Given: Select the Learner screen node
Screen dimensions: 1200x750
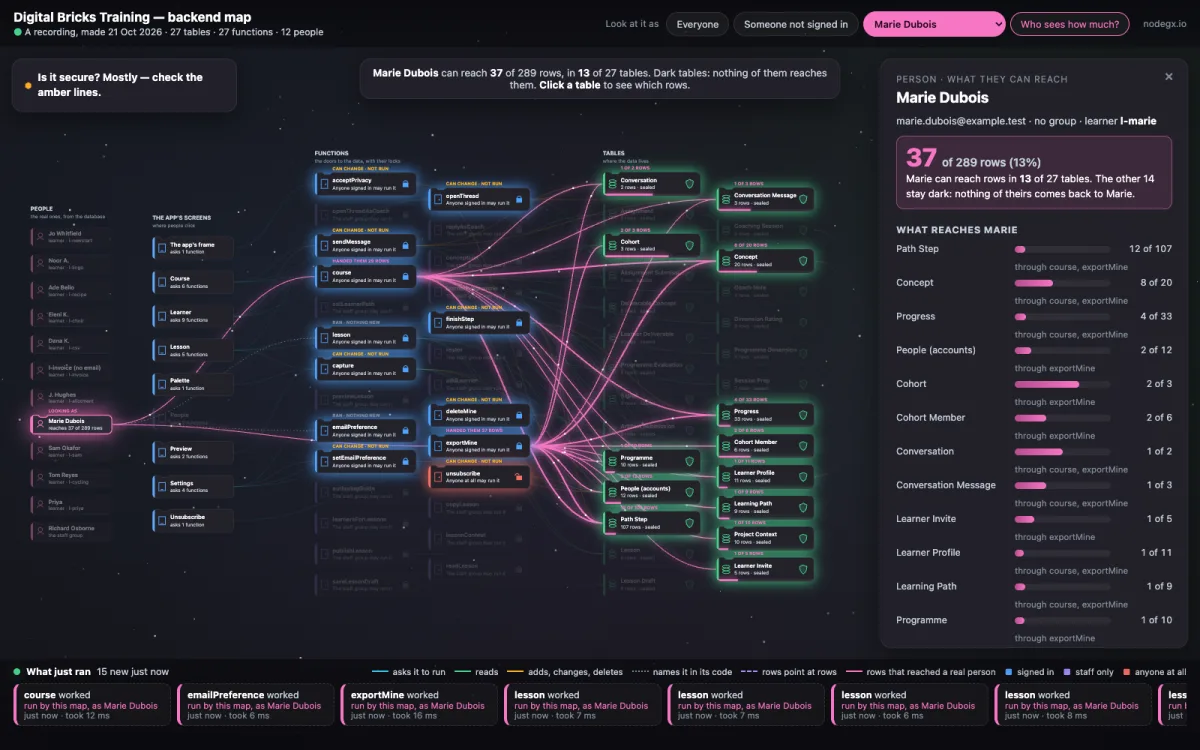Looking at the screenshot, I should click(193, 316).
